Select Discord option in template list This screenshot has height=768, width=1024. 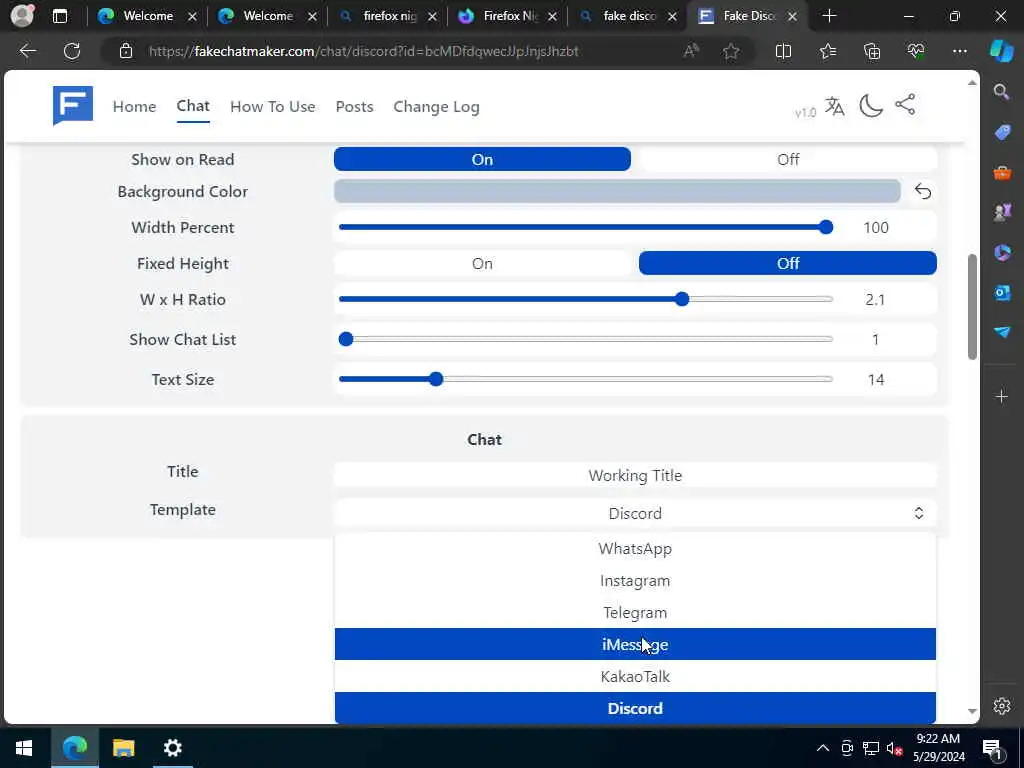[x=635, y=709]
